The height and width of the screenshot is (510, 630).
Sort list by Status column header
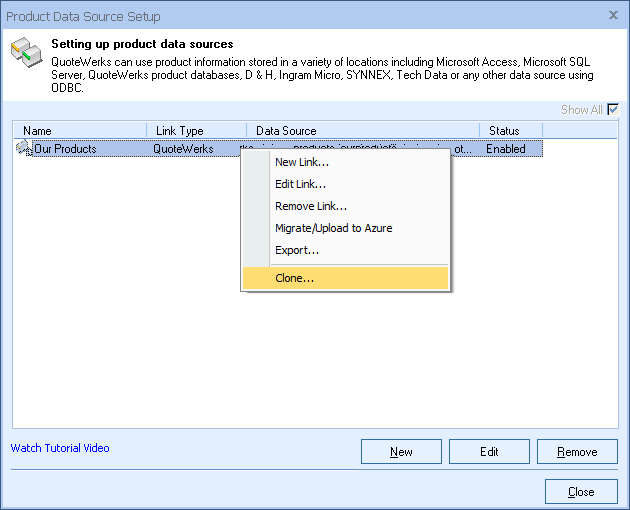[510, 131]
